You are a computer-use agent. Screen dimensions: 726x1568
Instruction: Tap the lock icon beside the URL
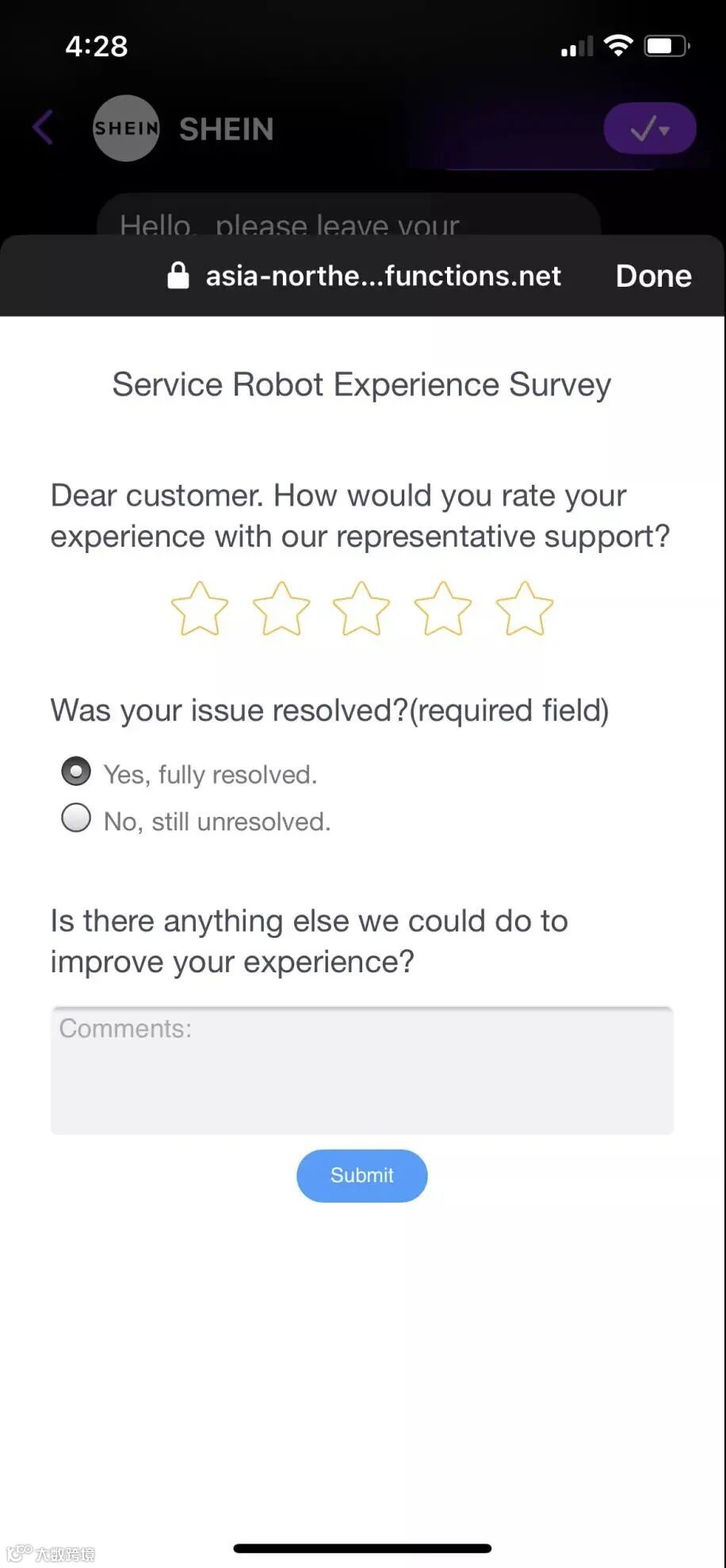point(178,276)
